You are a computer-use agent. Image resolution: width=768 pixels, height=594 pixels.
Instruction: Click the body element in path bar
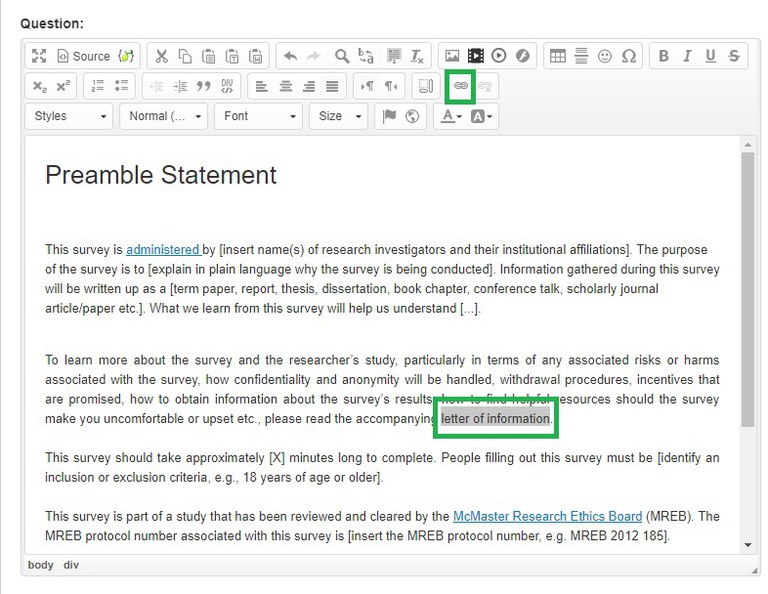[x=41, y=565]
